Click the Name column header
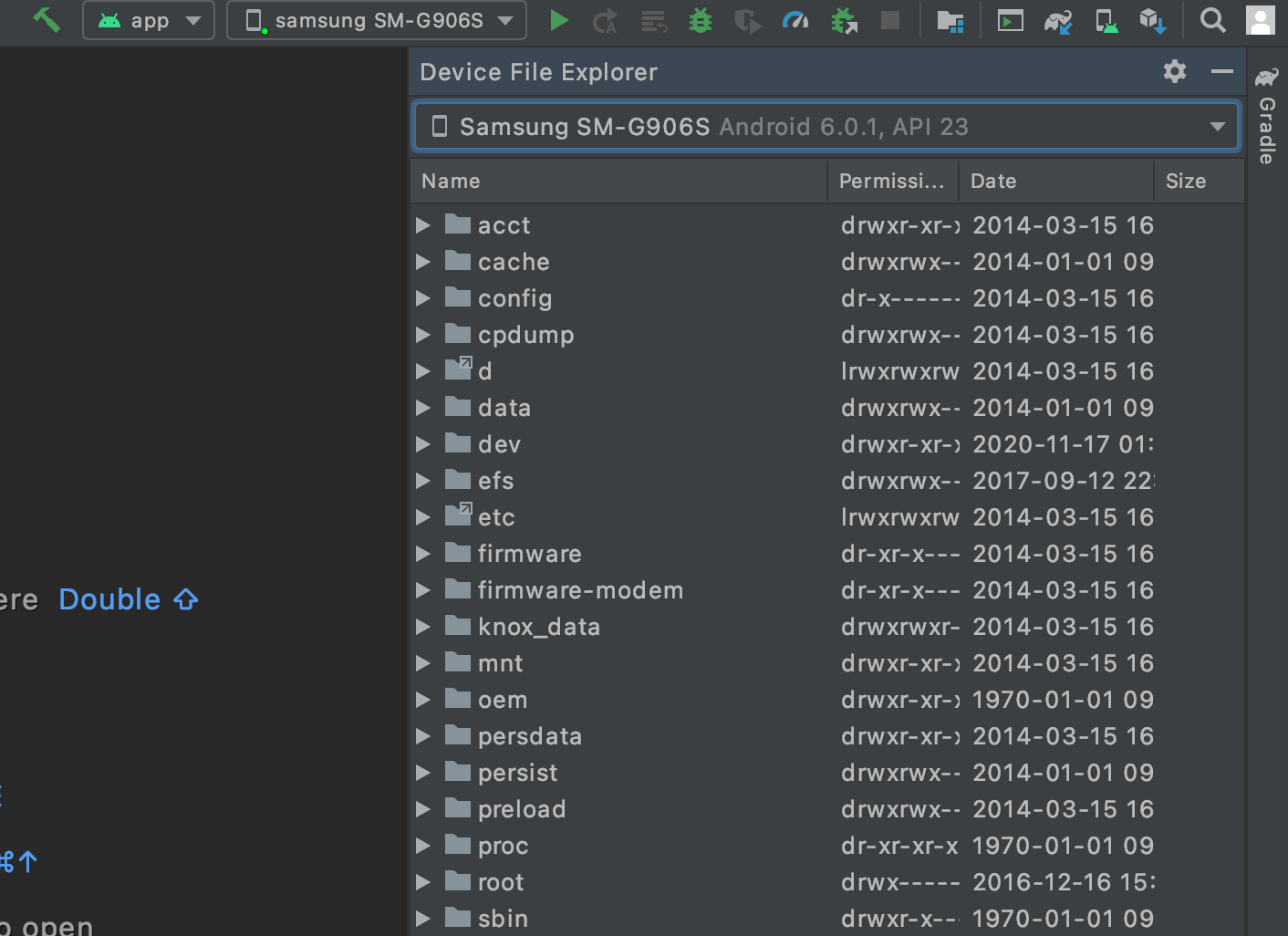The height and width of the screenshot is (936, 1288). [619, 181]
